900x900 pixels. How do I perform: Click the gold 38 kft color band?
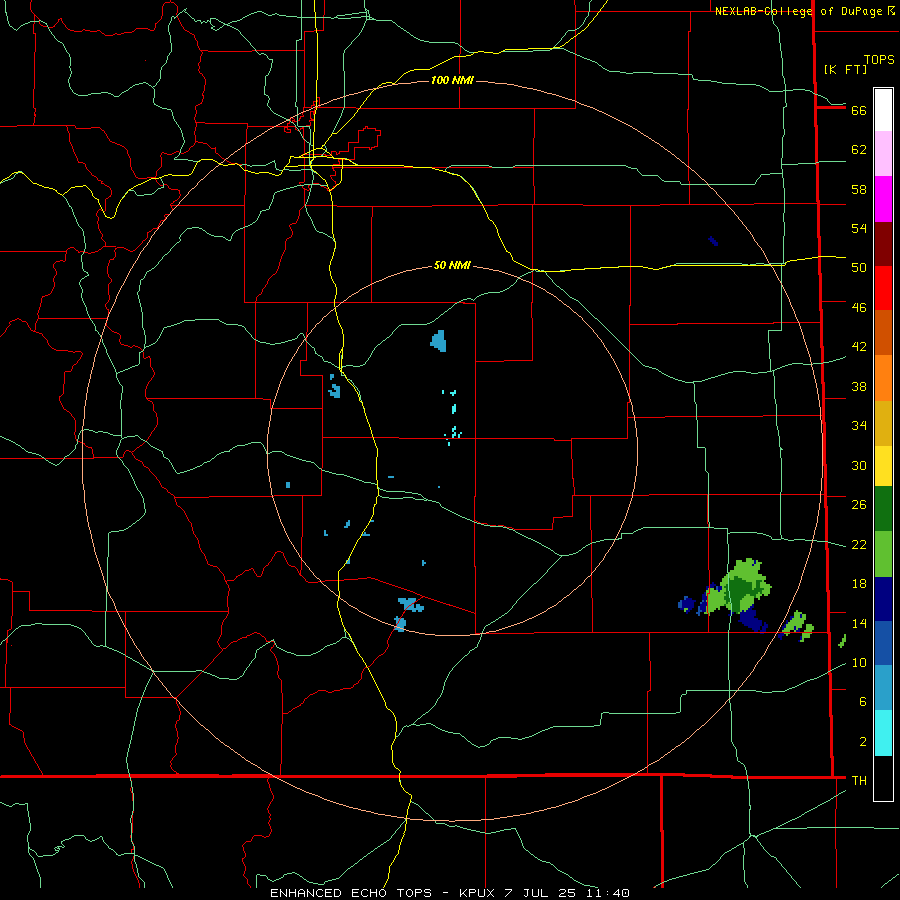[x=883, y=423]
